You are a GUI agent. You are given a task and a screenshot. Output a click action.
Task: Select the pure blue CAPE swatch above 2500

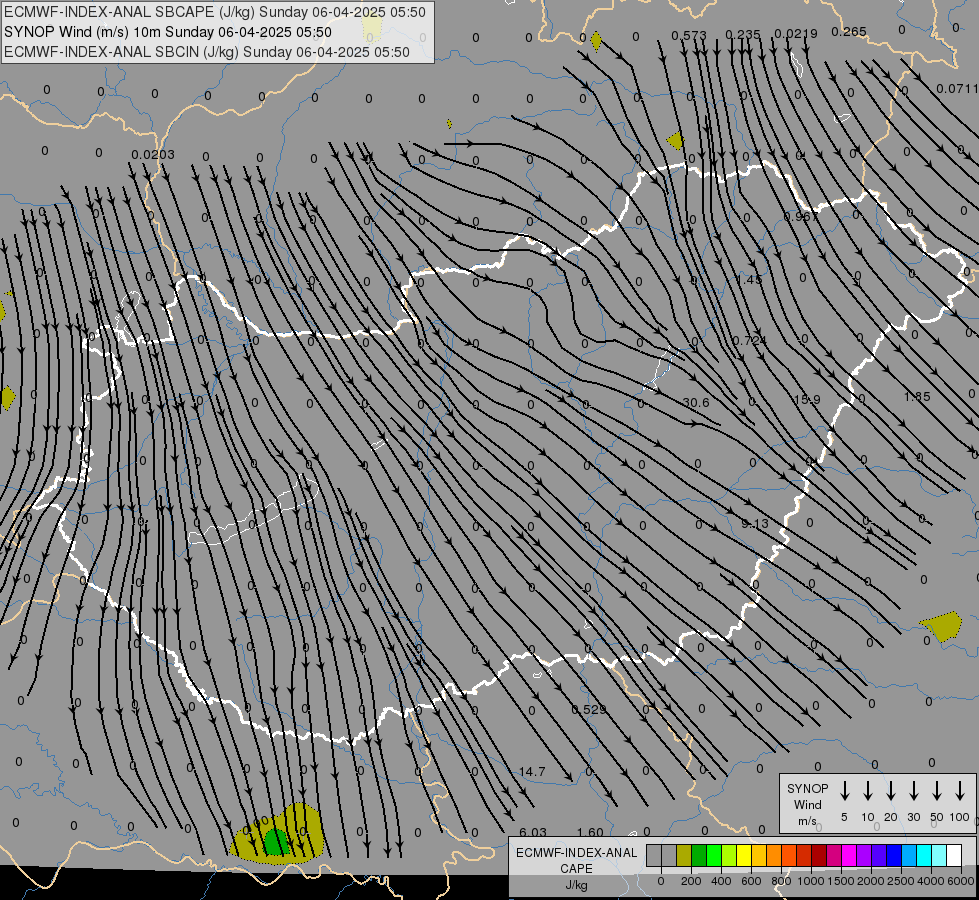[x=893, y=856]
